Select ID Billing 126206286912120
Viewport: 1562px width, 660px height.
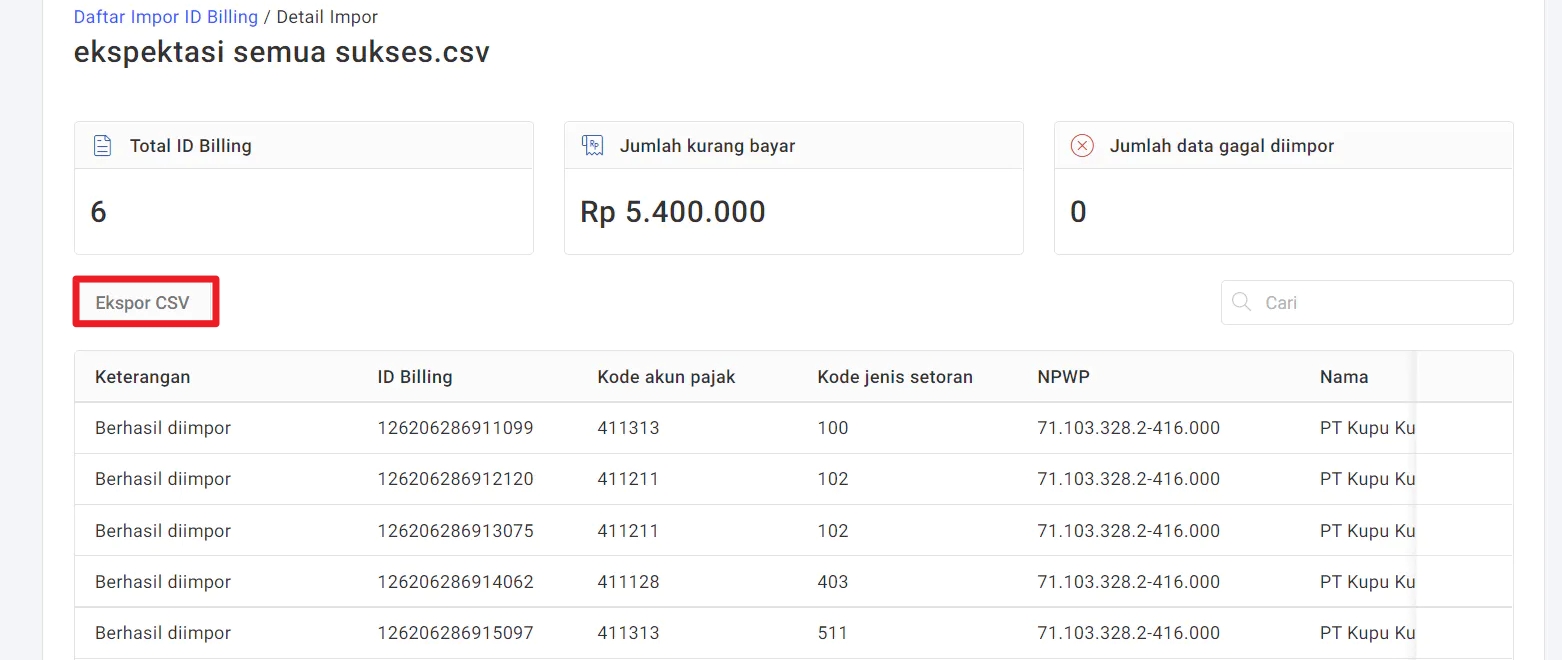(455, 479)
